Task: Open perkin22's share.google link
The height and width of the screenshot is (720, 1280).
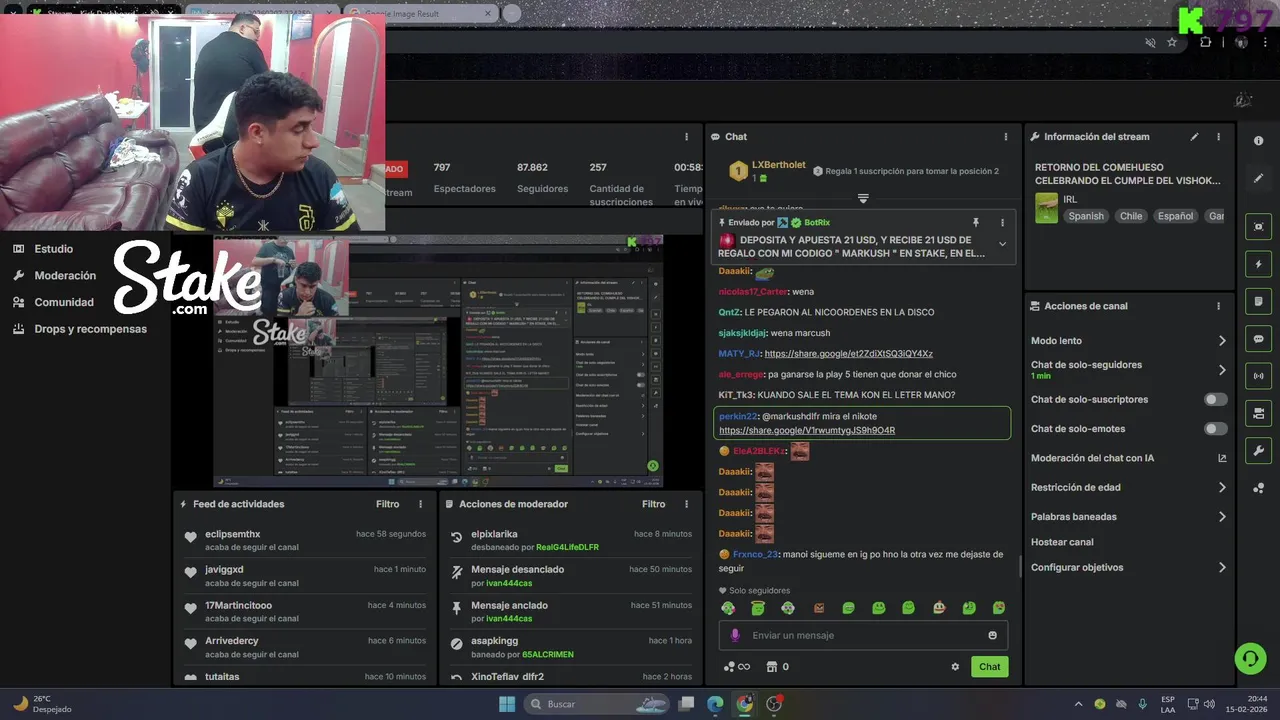Action: (807, 431)
